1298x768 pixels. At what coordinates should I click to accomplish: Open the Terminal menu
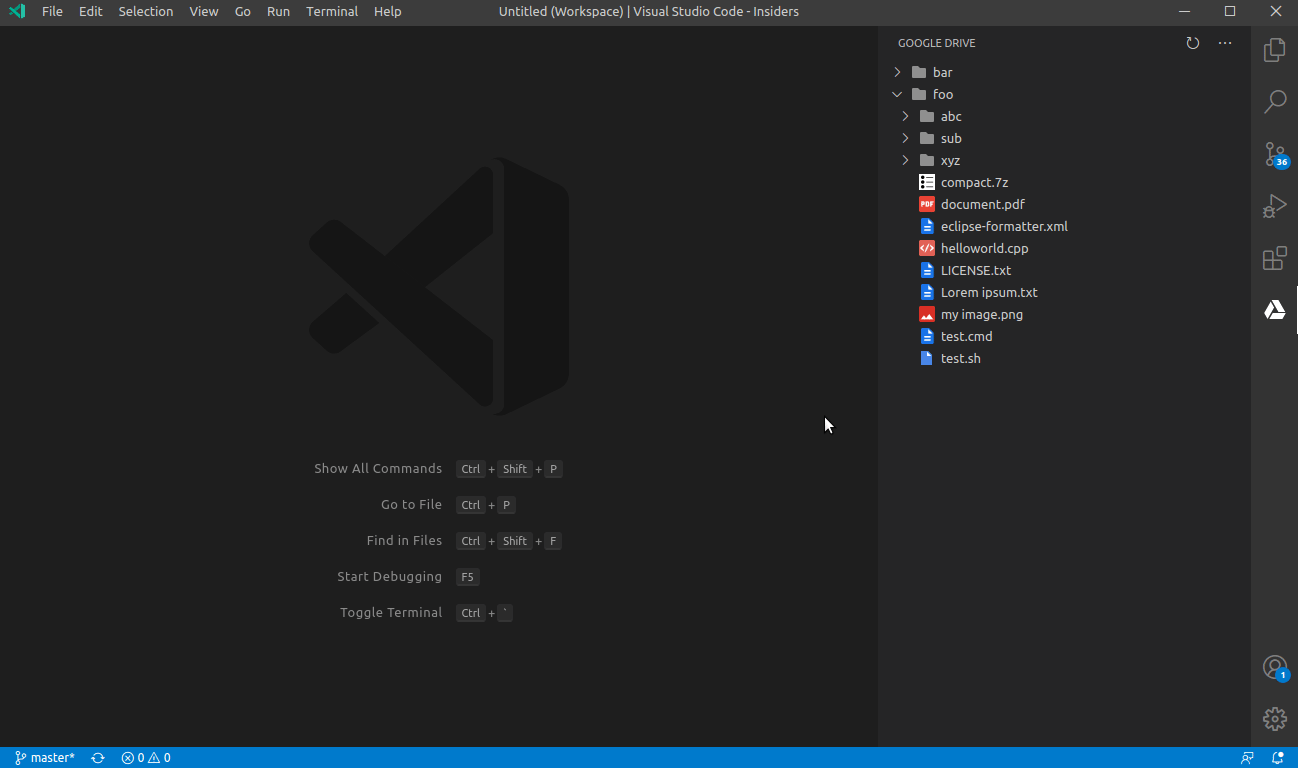click(x=332, y=12)
